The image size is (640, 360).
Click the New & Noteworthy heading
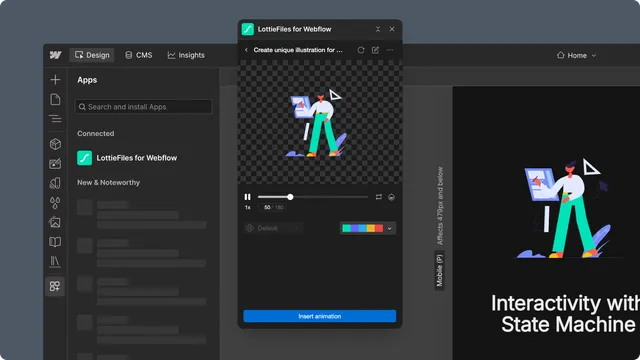pyautogui.click(x=109, y=182)
